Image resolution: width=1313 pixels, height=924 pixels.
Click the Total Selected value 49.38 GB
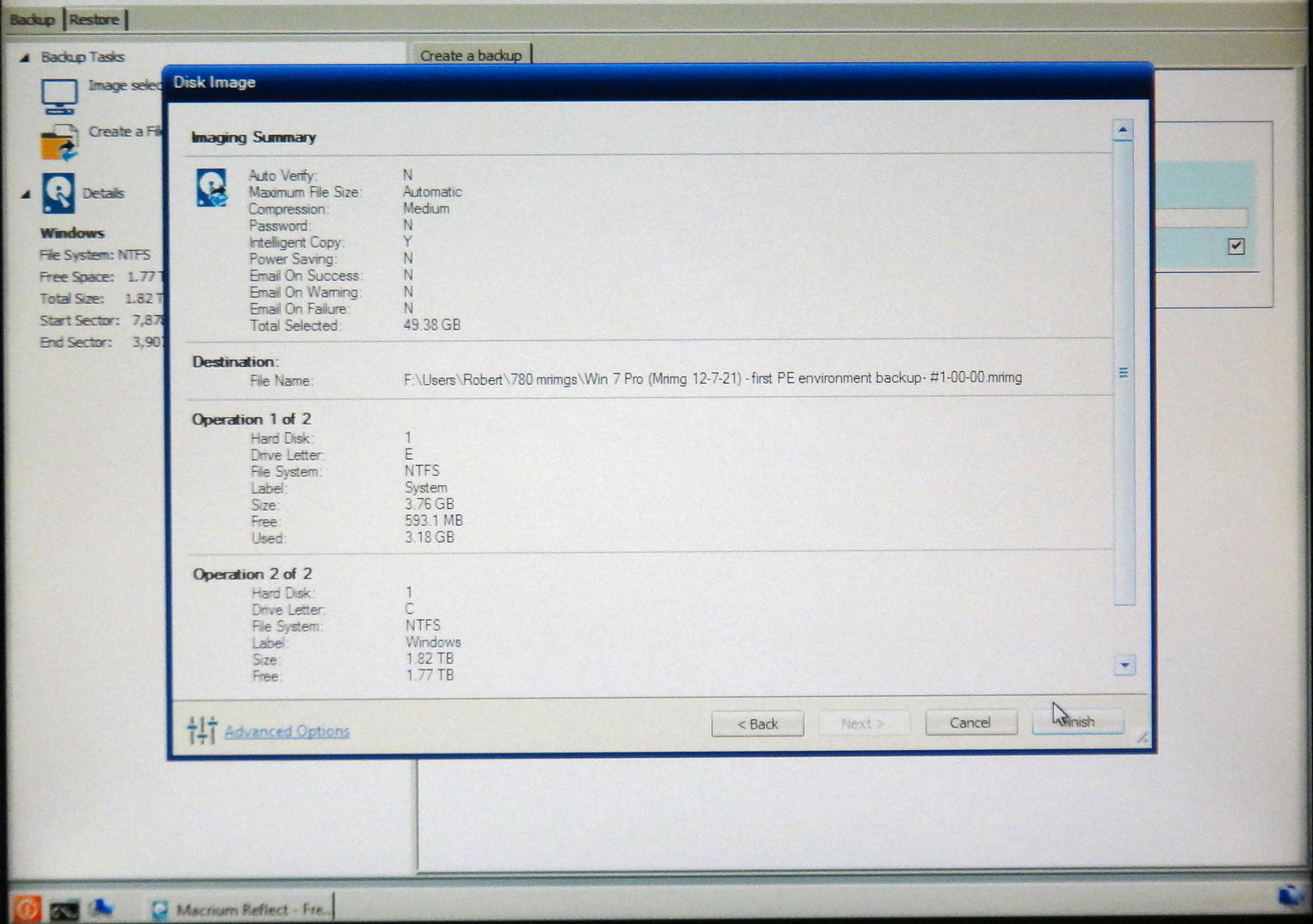(x=431, y=326)
